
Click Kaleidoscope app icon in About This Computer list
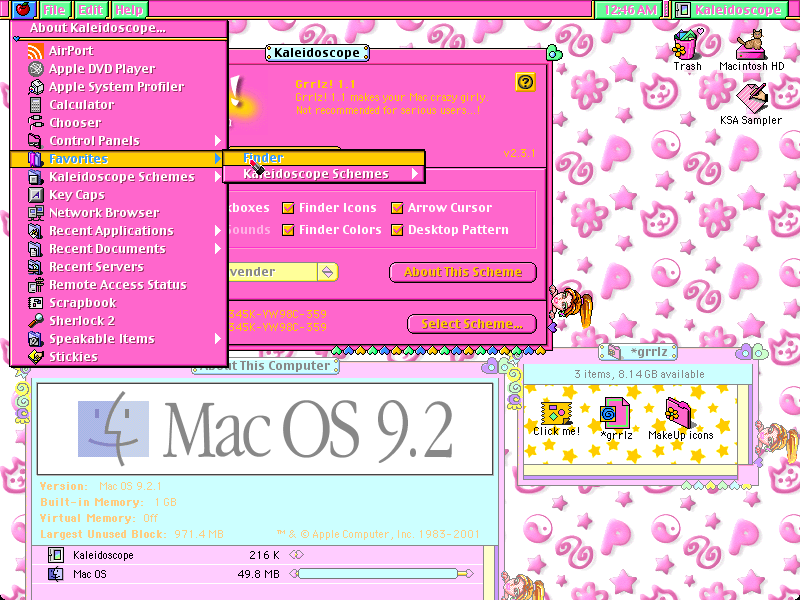55,555
